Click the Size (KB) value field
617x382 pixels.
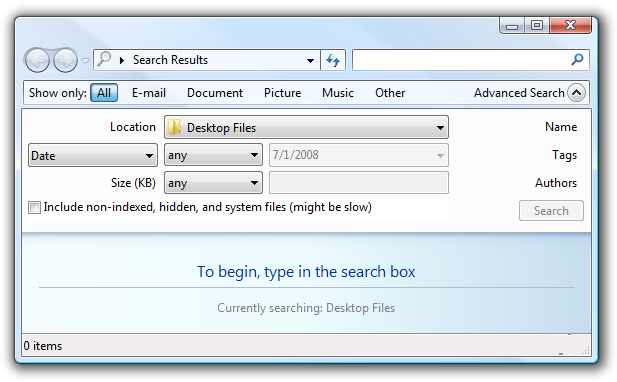pos(358,183)
